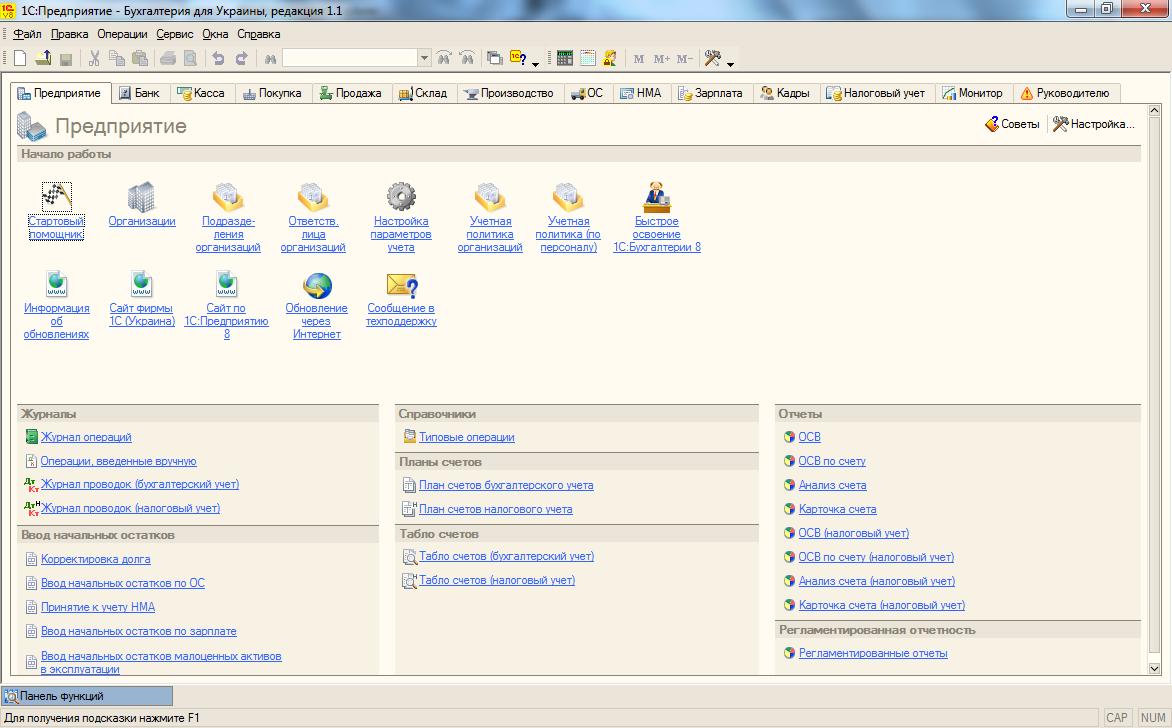Open План счетов бухгалтерского учета link
This screenshot has height=728, width=1172.
pyautogui.click(x=506, y=485)
